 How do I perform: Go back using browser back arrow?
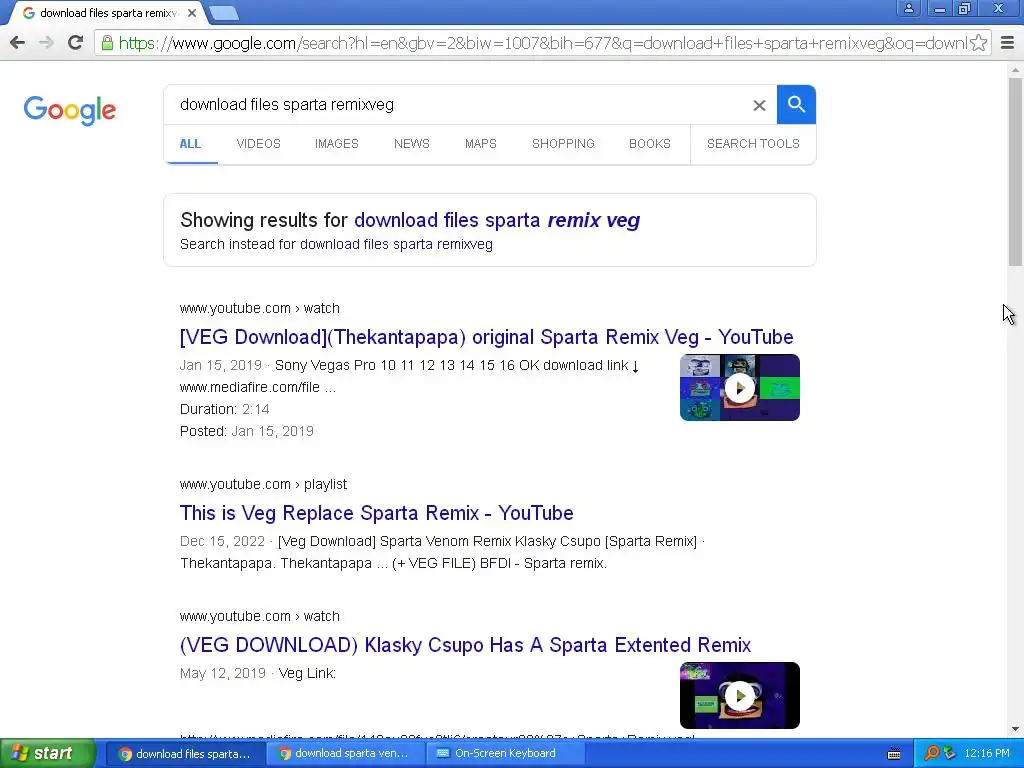[x=18, y=43]
